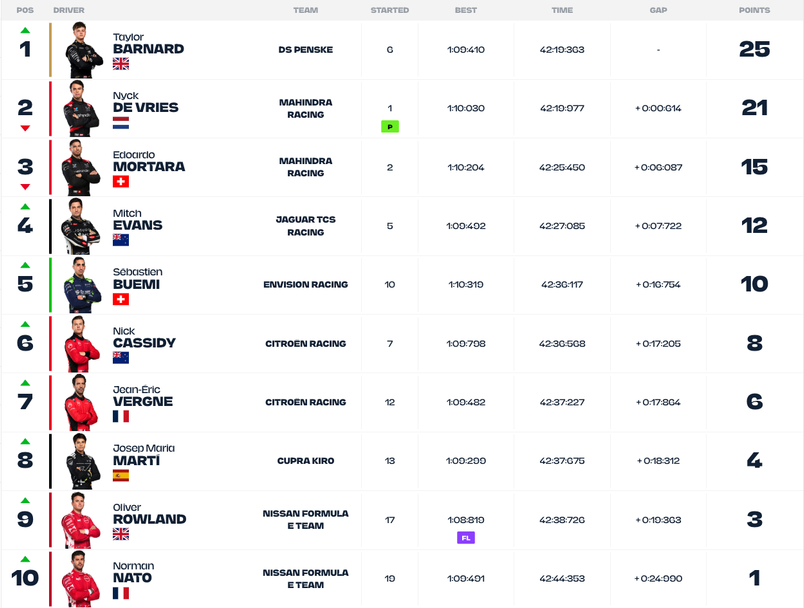This screenshot has height=608, width=804.
Task: Click the New Zealand flag under Evans
Action: 121,240
